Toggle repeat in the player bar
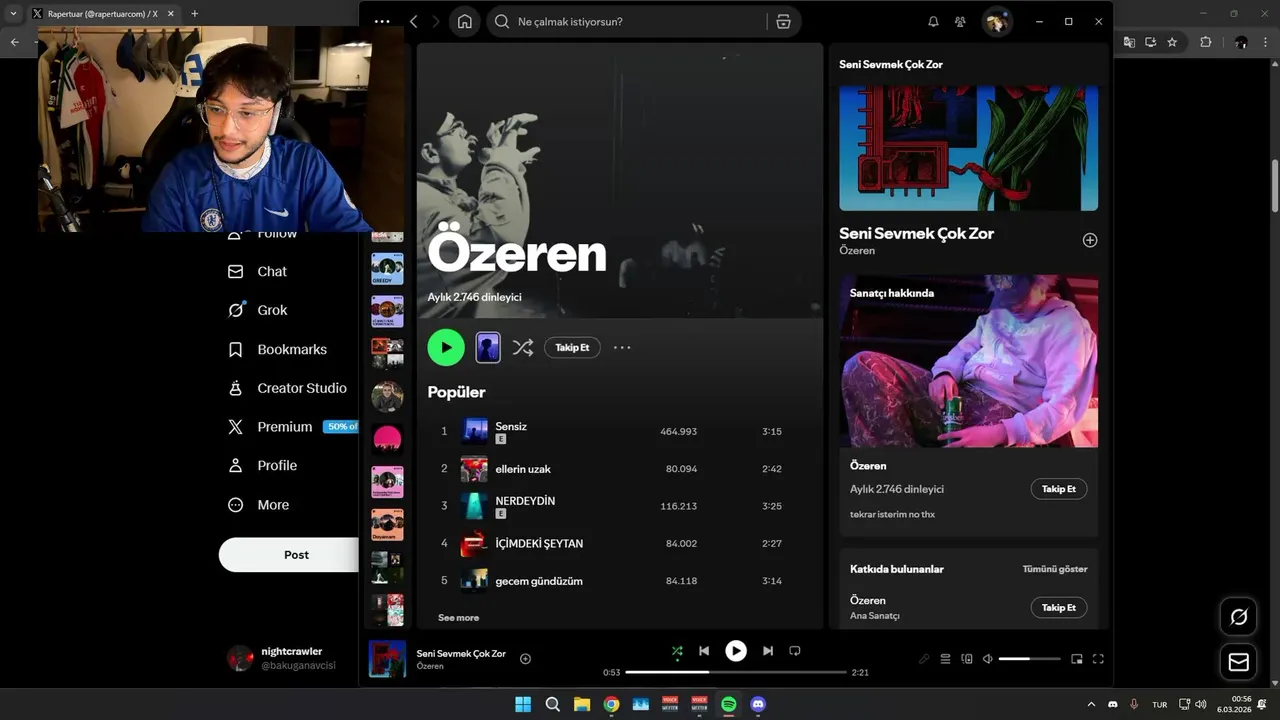1280x720 pixels. coord(795,651)
